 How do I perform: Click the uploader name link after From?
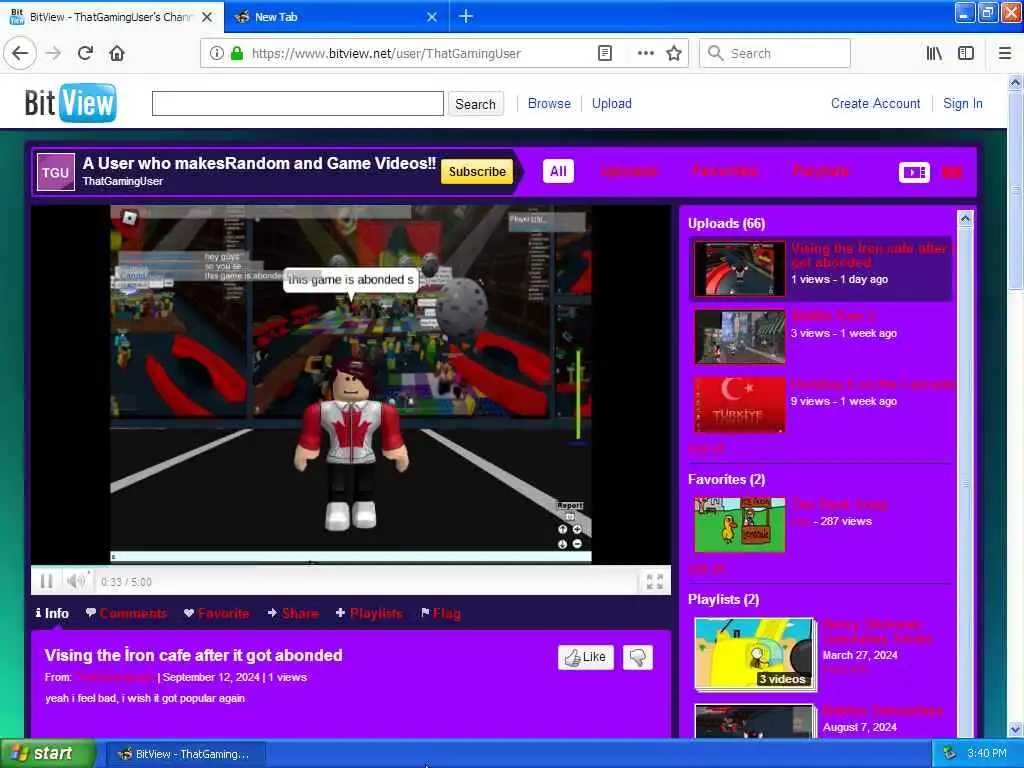coord(114,677)
